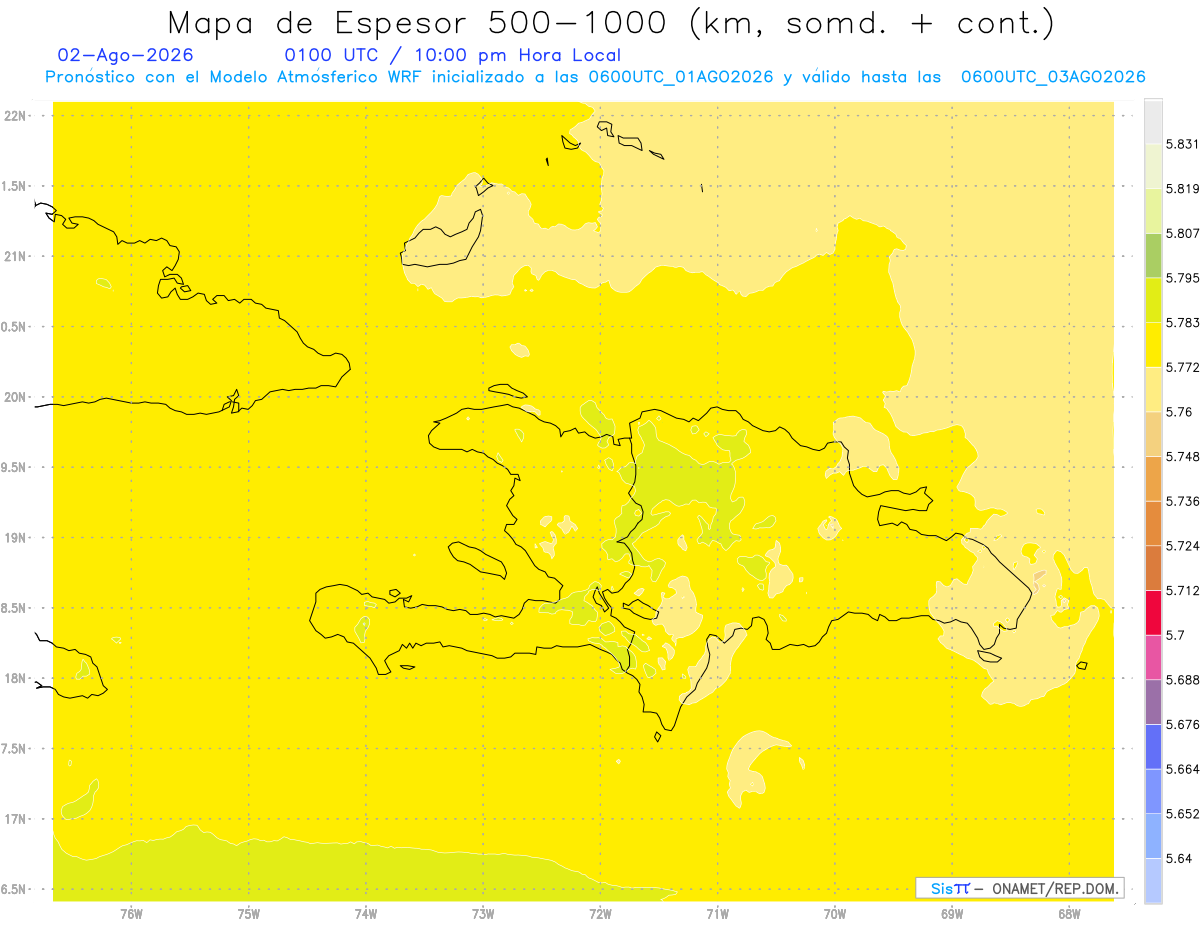Click the longitude label '69W'

(952, 914)
